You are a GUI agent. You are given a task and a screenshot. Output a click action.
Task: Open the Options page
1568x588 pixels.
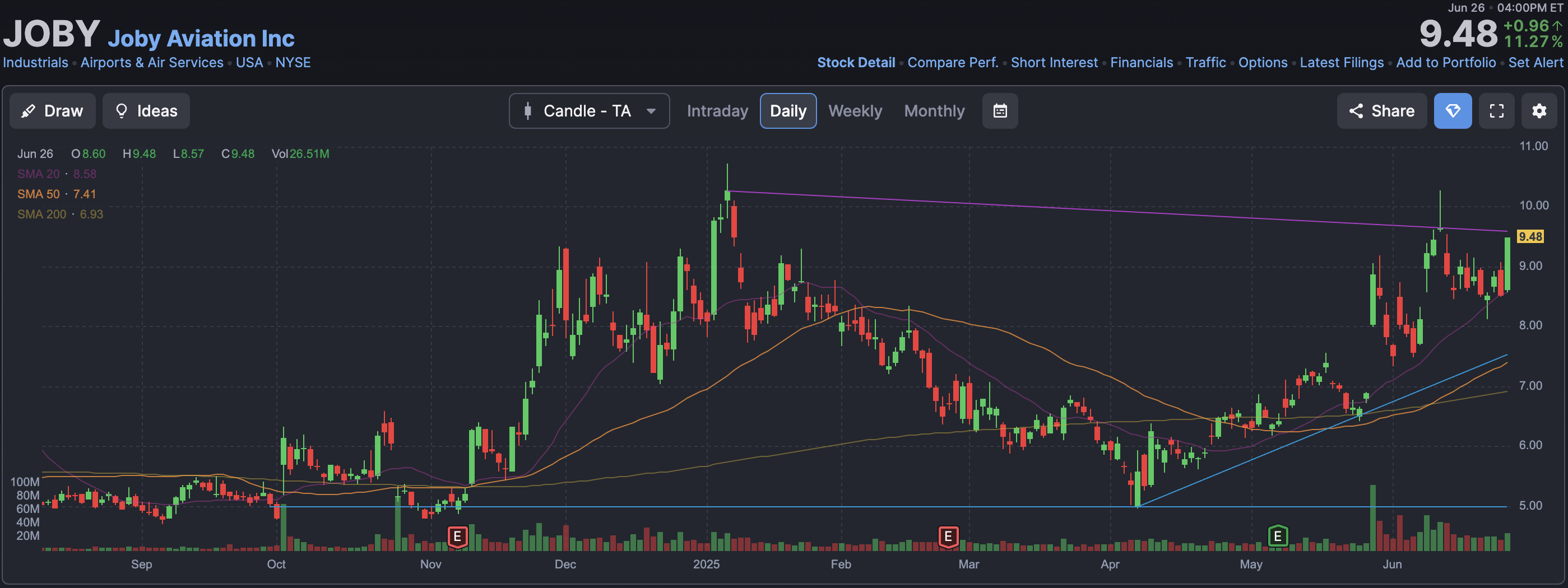pos(1263,62)
